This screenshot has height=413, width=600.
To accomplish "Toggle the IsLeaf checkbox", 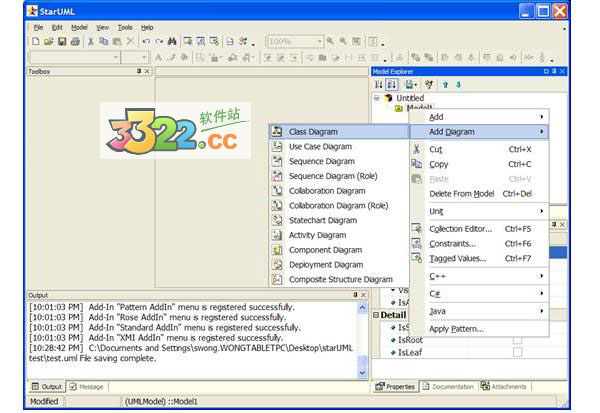I will (x=517, y=353).
